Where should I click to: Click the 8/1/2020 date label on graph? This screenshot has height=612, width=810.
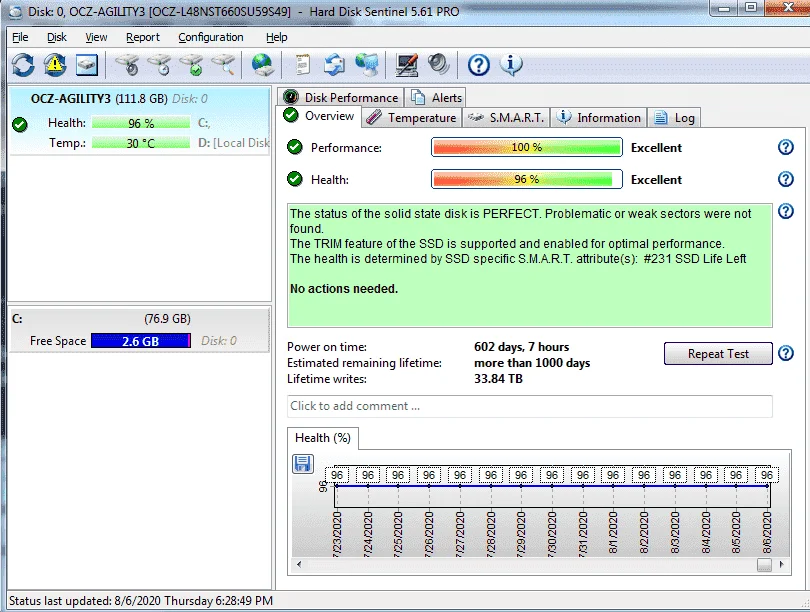(613, 533)
